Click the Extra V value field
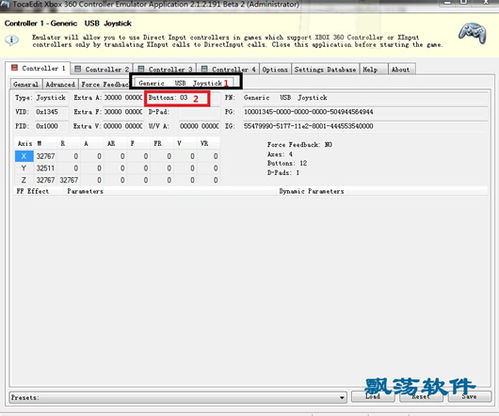This screenshot has height=416, width=499. (x=123, y=126)
